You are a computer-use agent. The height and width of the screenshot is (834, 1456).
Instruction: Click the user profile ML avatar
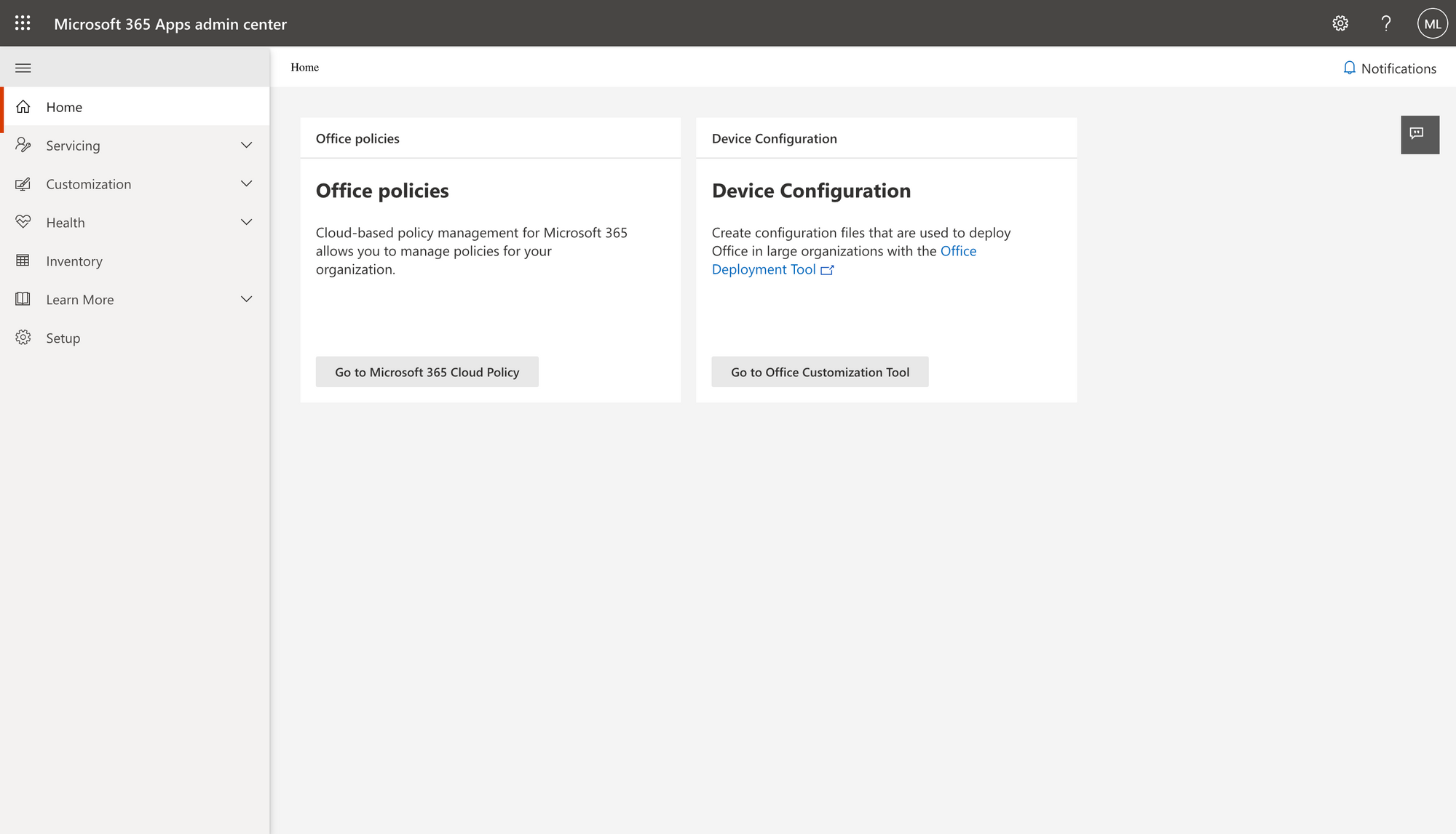(1431, 23)
